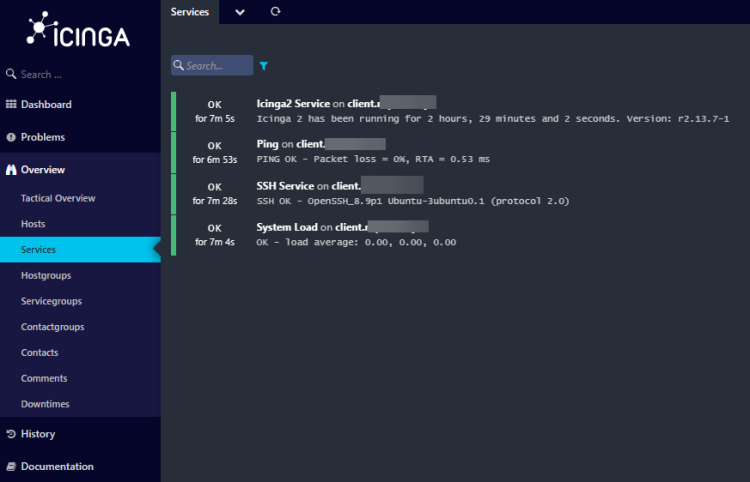The width and height of the screenshot is (750, 482).
Task: Click the History clock icon
Action: (11, 434)
